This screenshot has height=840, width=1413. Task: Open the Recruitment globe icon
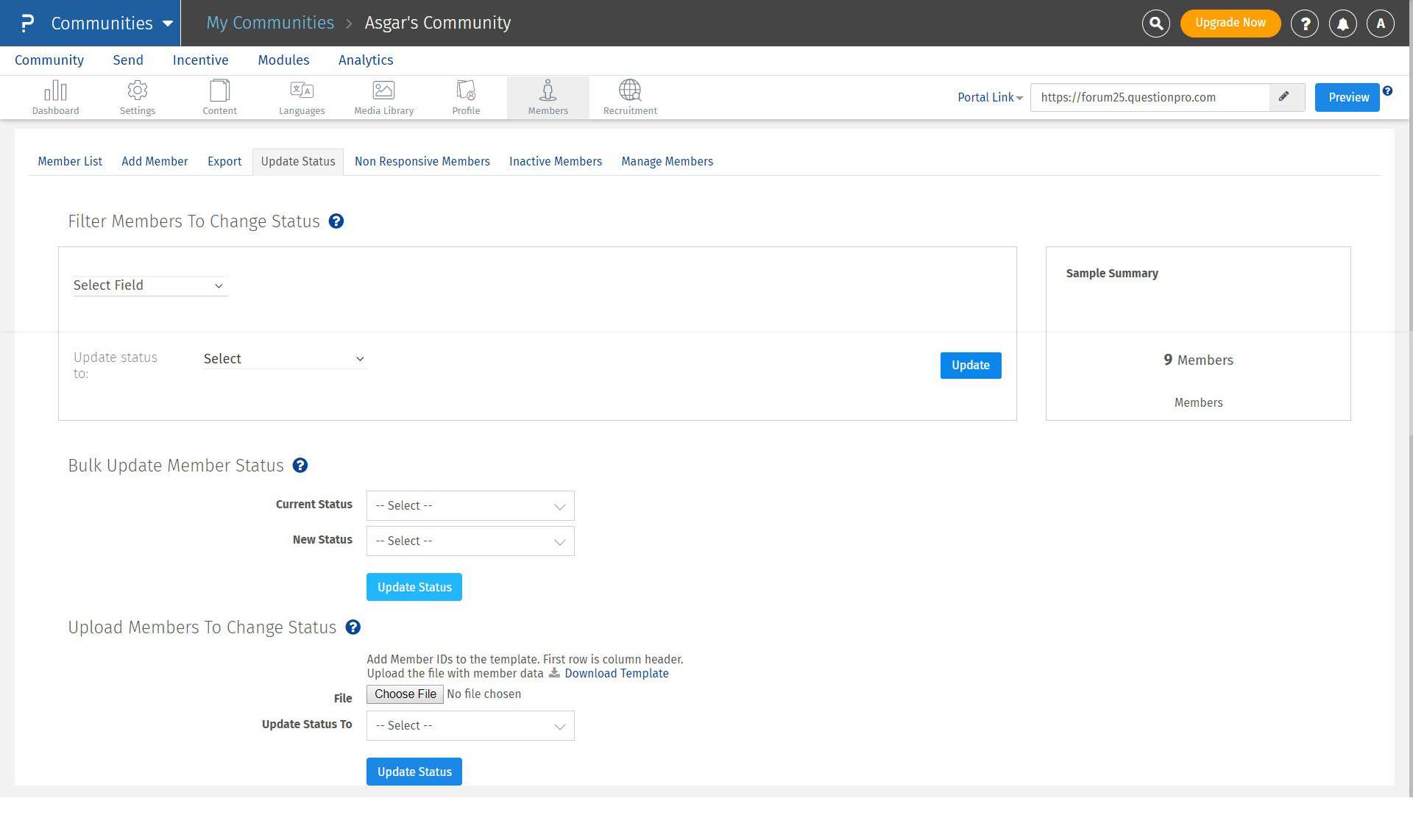coord(630,97)
